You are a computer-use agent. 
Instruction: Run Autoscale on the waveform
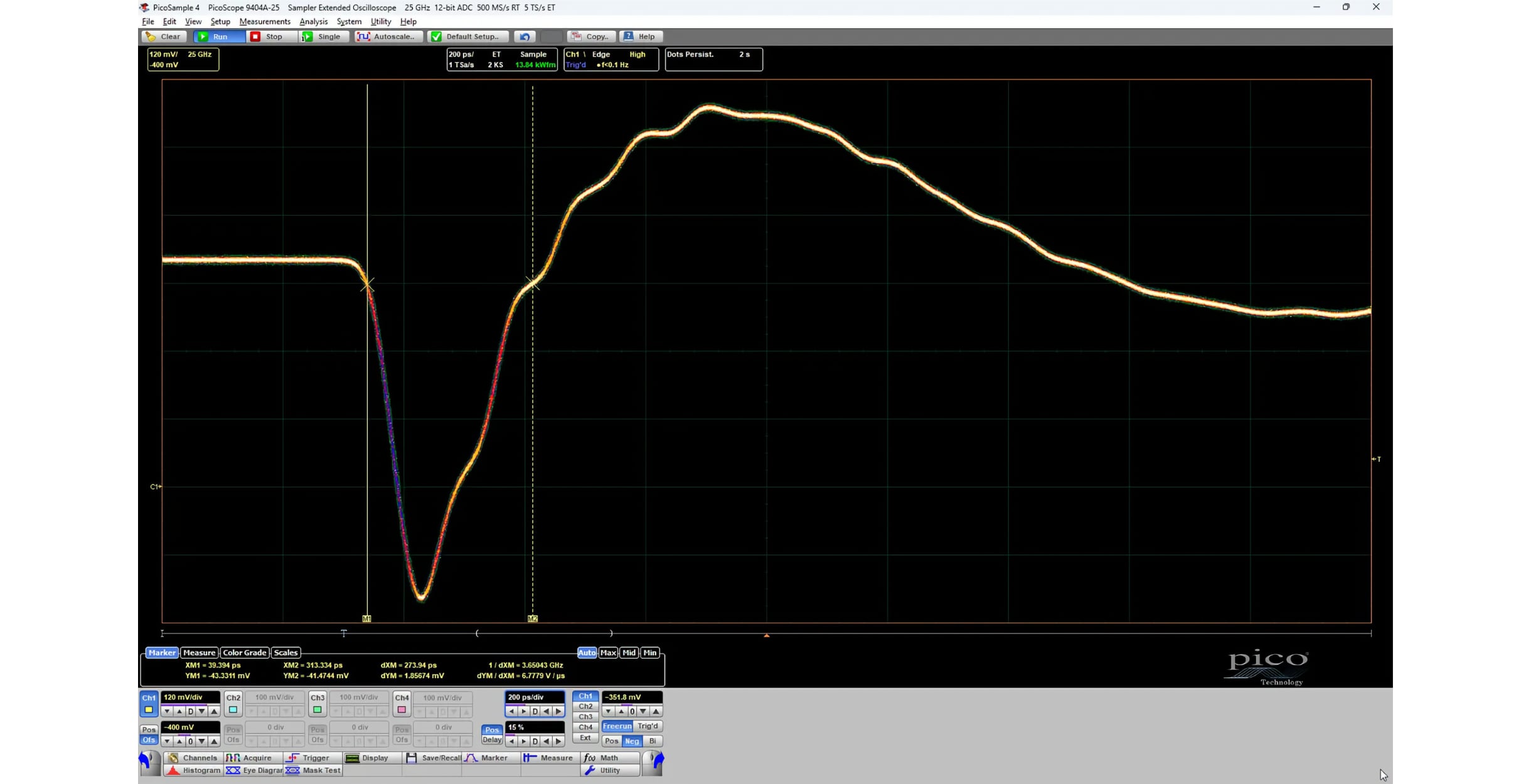tap(388, 36)
